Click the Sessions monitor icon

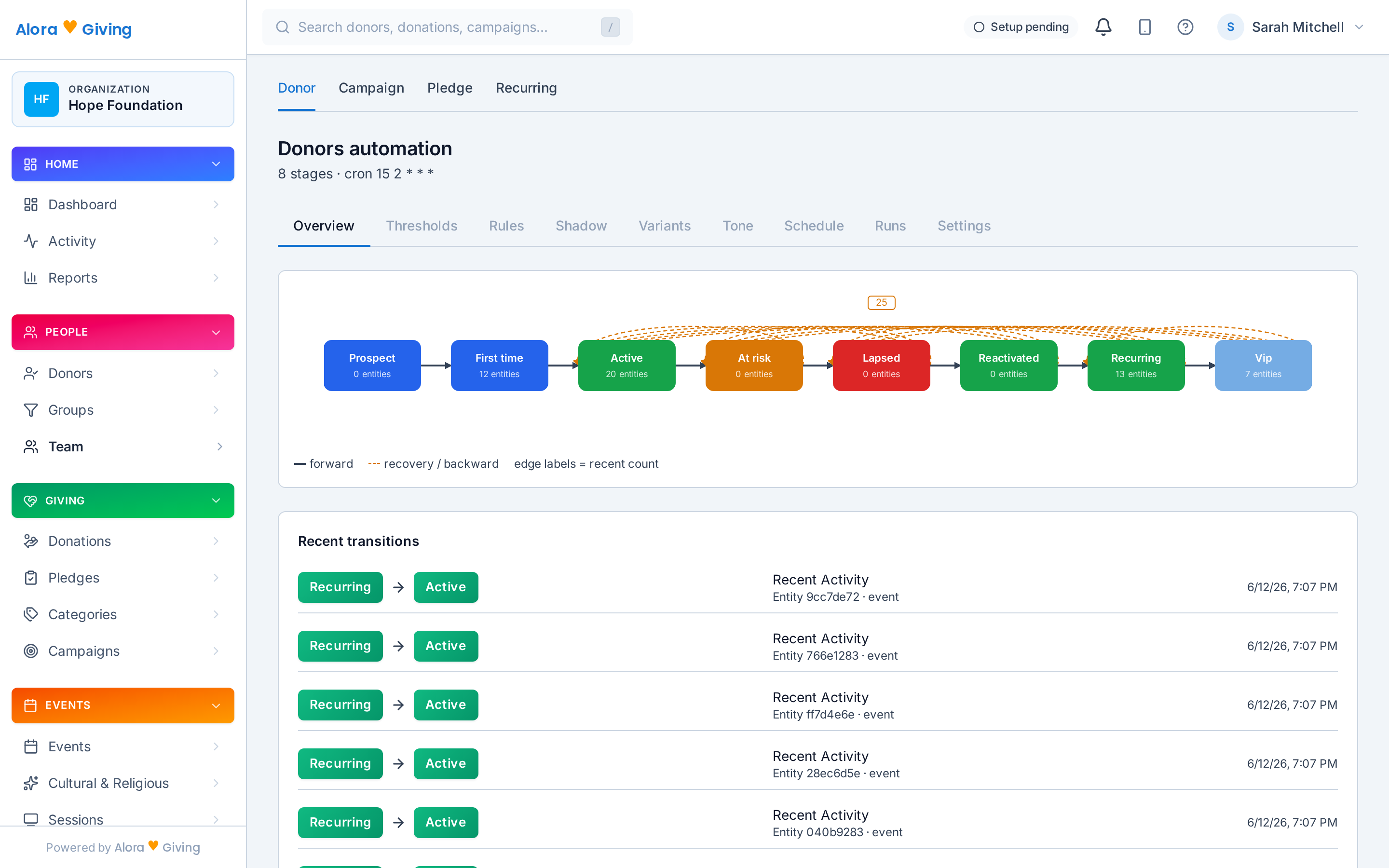(30, 819)
